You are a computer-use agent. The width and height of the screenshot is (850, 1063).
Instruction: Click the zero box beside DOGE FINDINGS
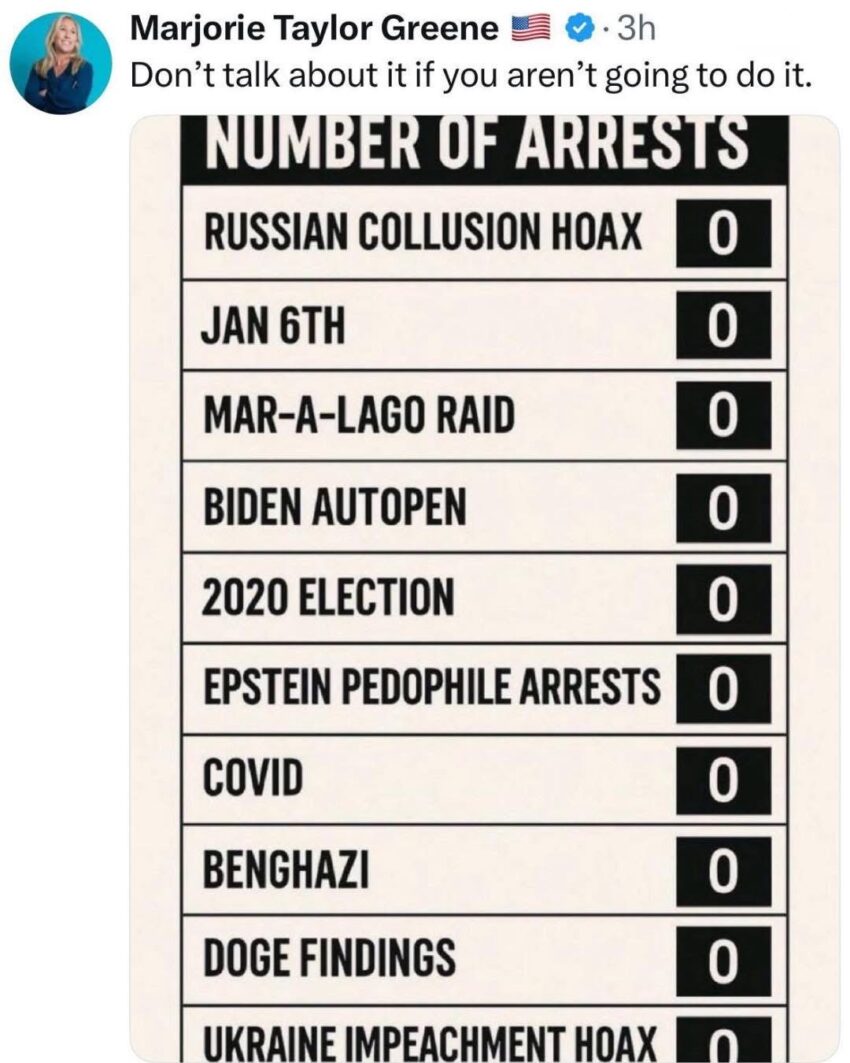point(723,961)
